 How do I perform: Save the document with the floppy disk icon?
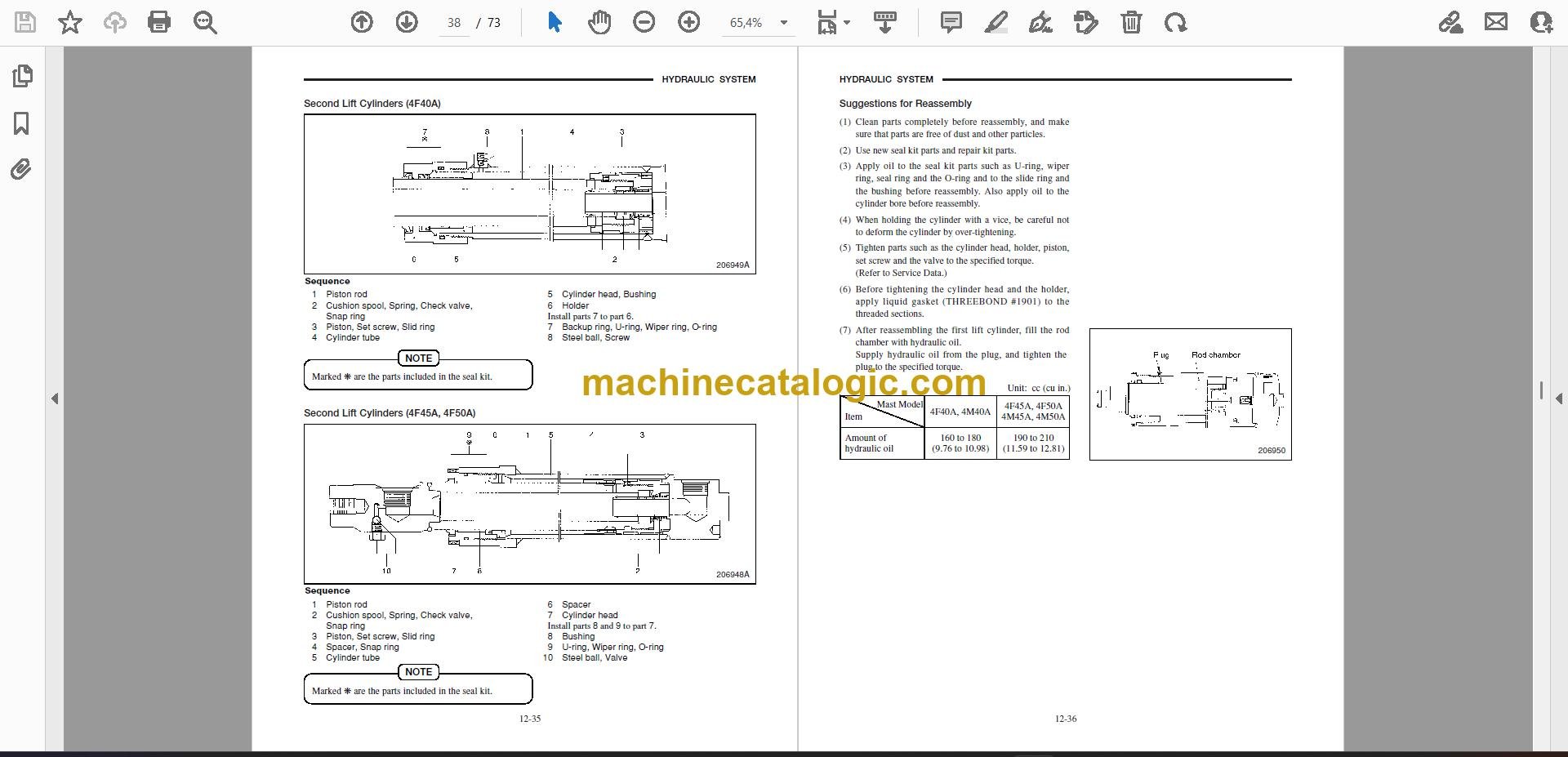pyautogui.click(x=25, y=22)
